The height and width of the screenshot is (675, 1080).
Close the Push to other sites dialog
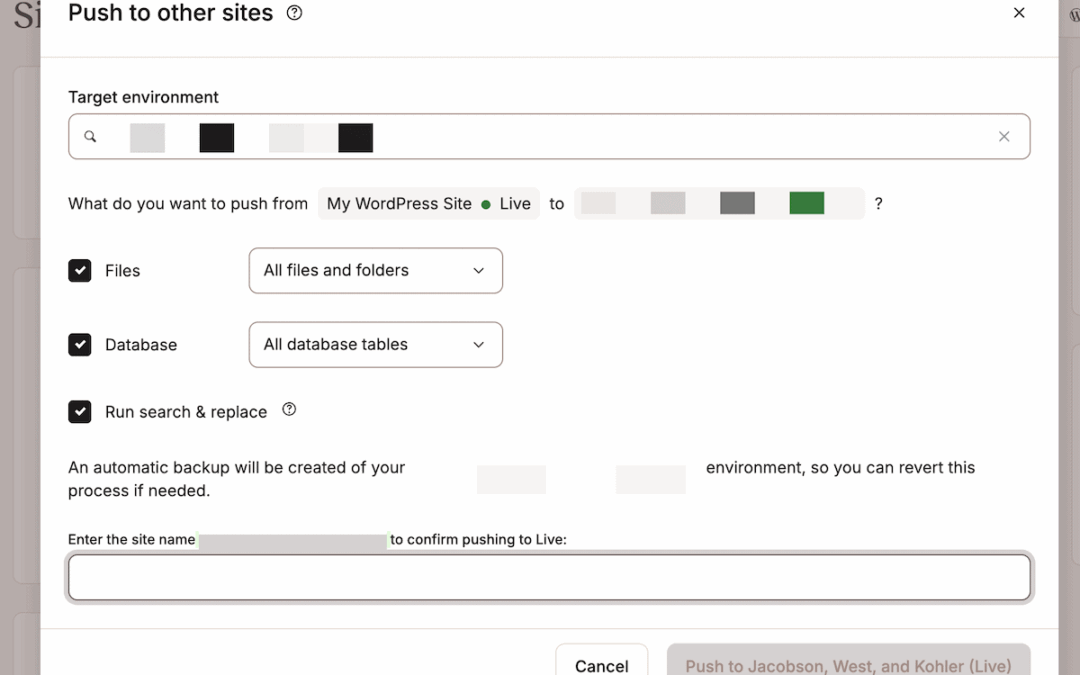(1019, 13)
